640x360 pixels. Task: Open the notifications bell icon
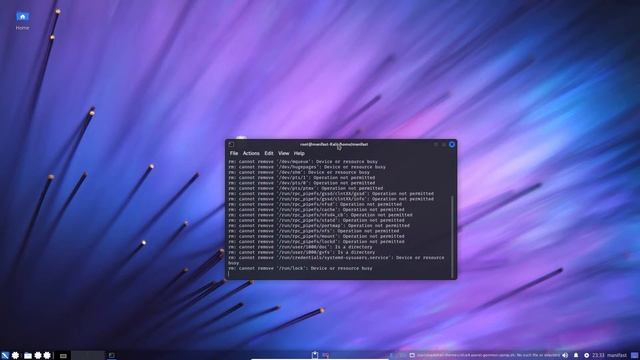point(576,356)
